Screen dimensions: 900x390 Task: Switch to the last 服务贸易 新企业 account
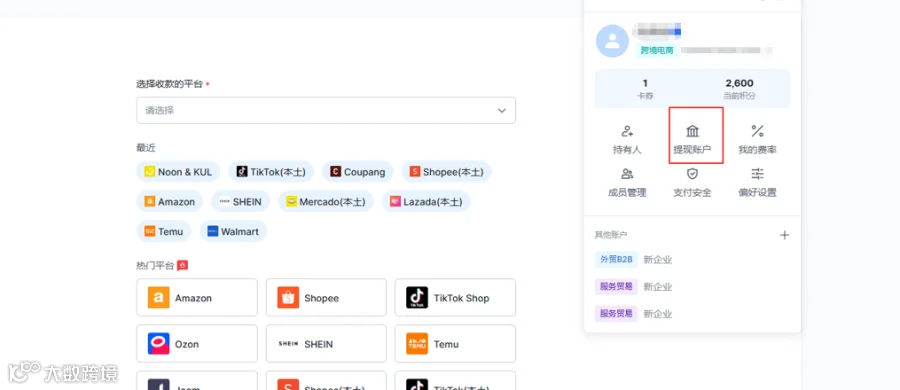(x=634, y=314)
